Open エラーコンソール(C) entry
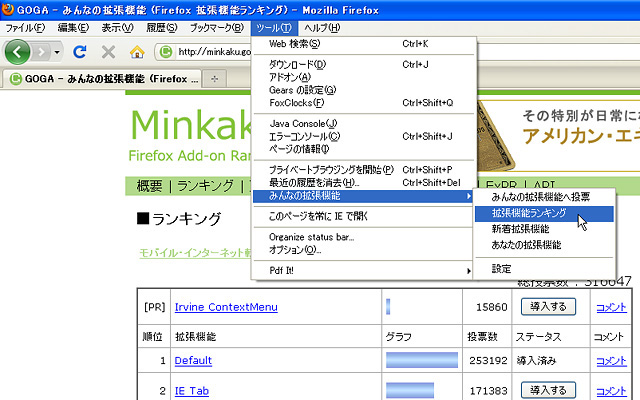640x400 pixels. [x=363, y=136]
